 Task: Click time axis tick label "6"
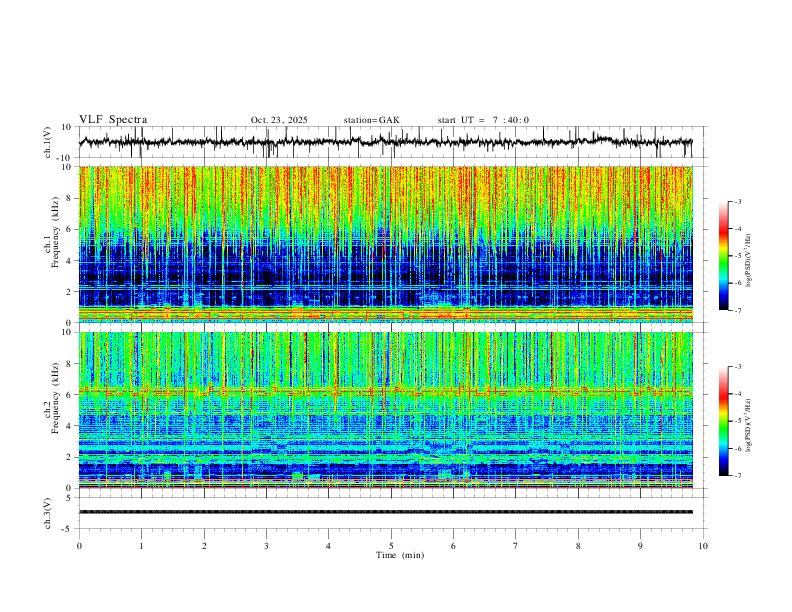[x=453, y=546]
